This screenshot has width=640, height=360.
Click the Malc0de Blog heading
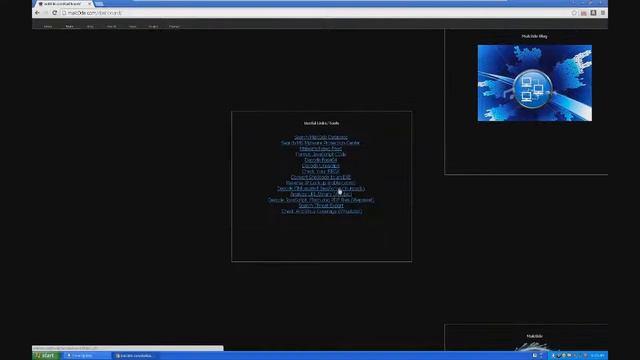click(534, 36)
